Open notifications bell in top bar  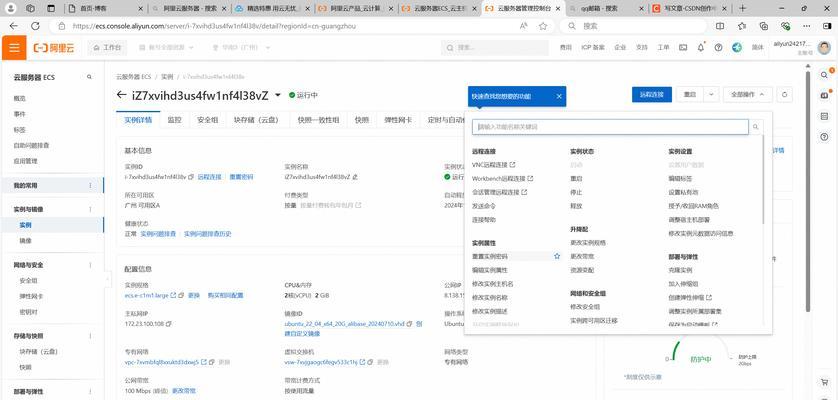[701, 48]
